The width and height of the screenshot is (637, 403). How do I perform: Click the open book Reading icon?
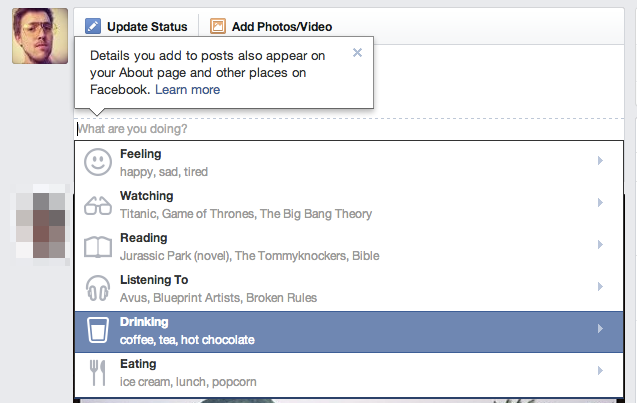[x=98, y=247]
